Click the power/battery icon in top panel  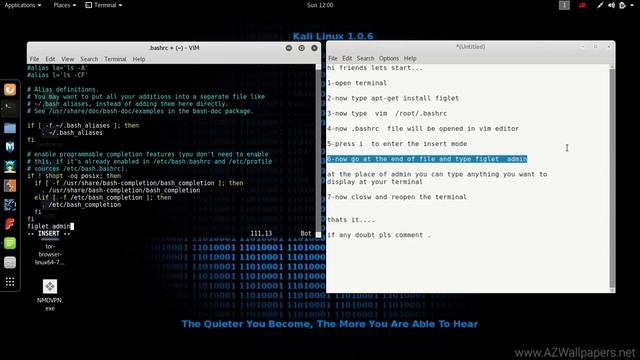tap(622, 5)
